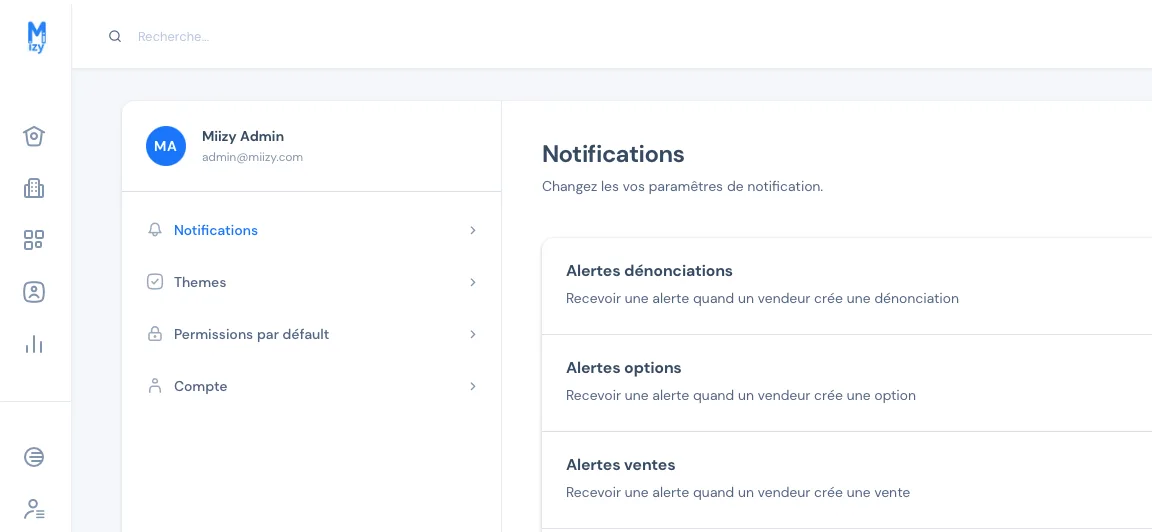The width and height of the screenshot is (1152, 532).
Task: Click 'Recevoir une alerte quand un vendeur crée une option'
Action: click(741, 395)
